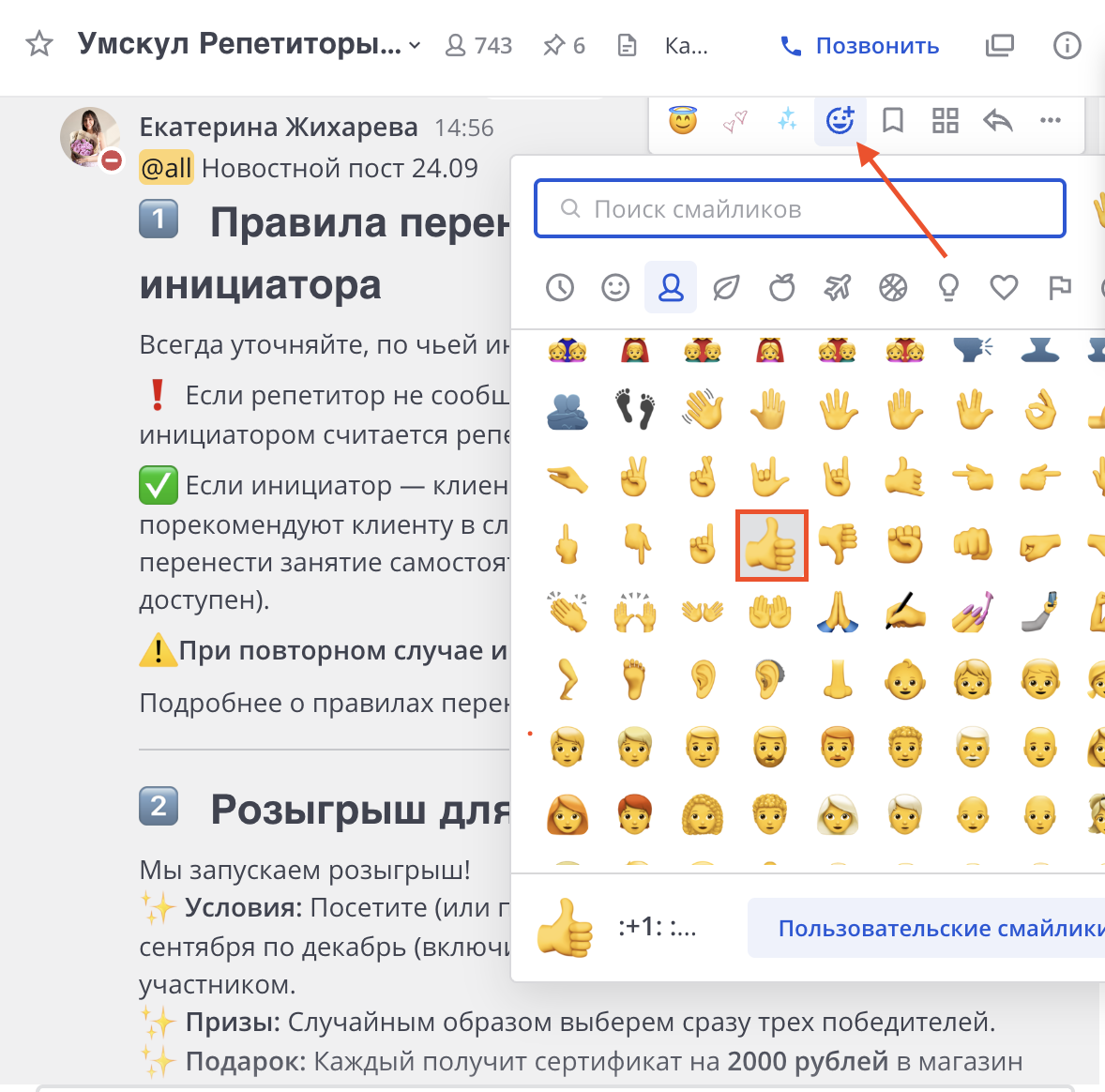Select the footprints emoji
The width and height of the screenshot is (1105, 1092).
635,409
